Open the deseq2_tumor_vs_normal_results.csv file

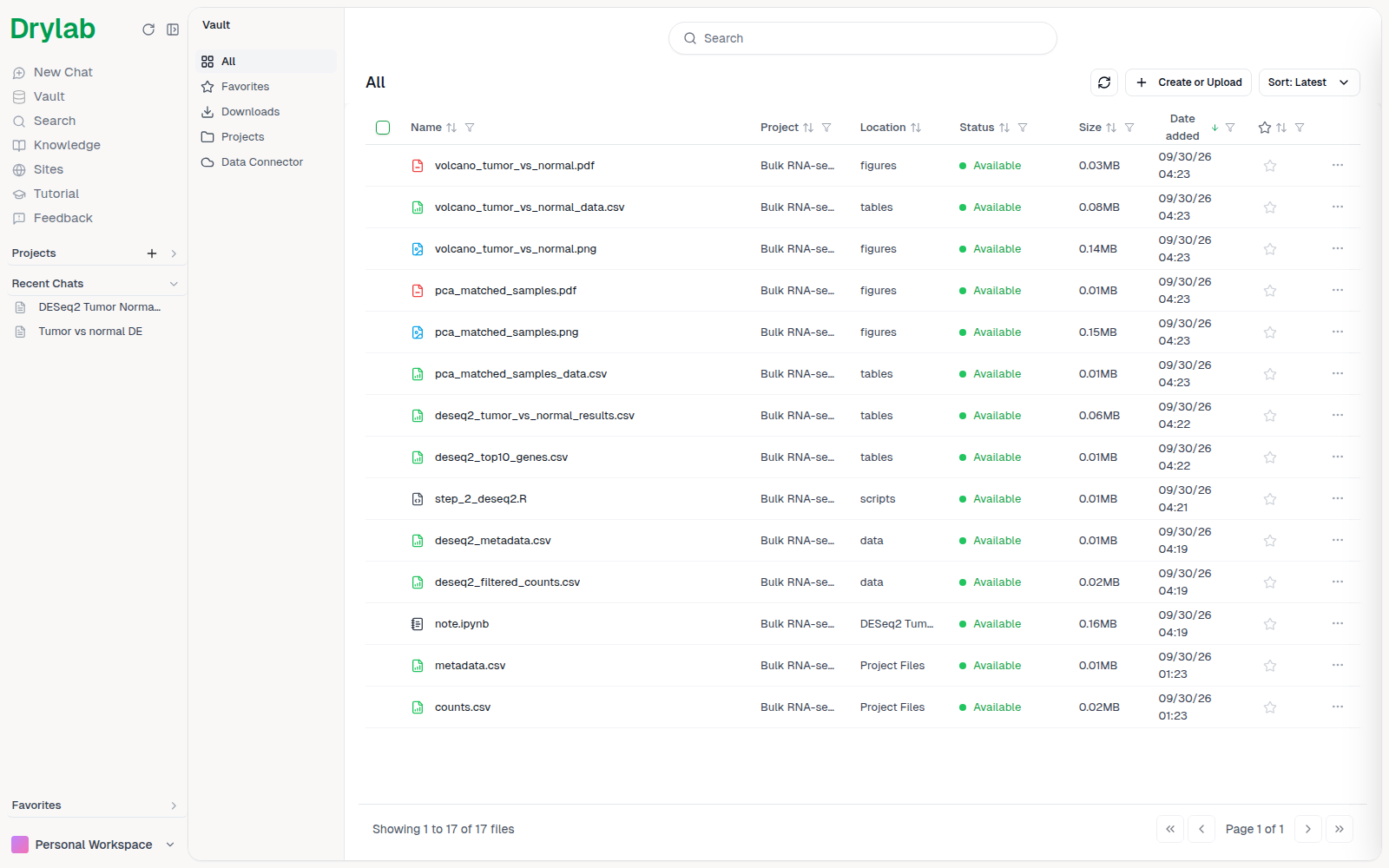[x=535, y=416]
